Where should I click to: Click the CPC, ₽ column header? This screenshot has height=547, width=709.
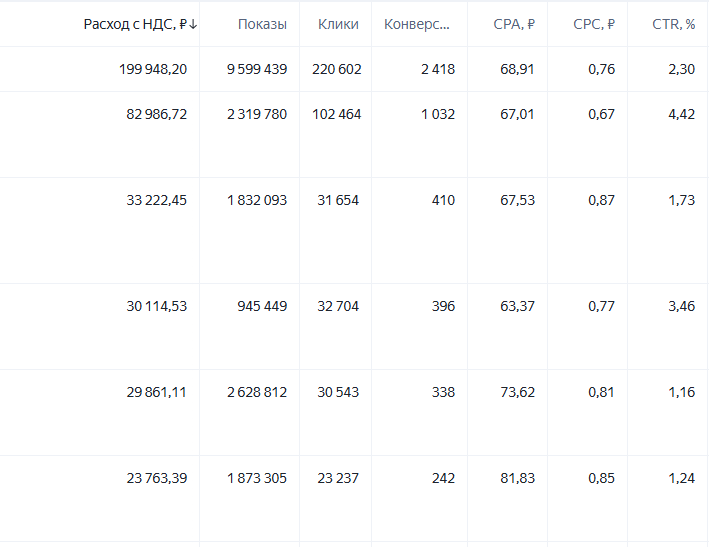(594, 24)
